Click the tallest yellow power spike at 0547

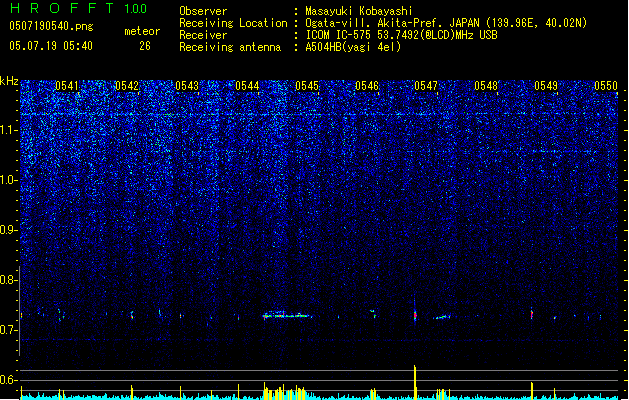pos(415,382)
